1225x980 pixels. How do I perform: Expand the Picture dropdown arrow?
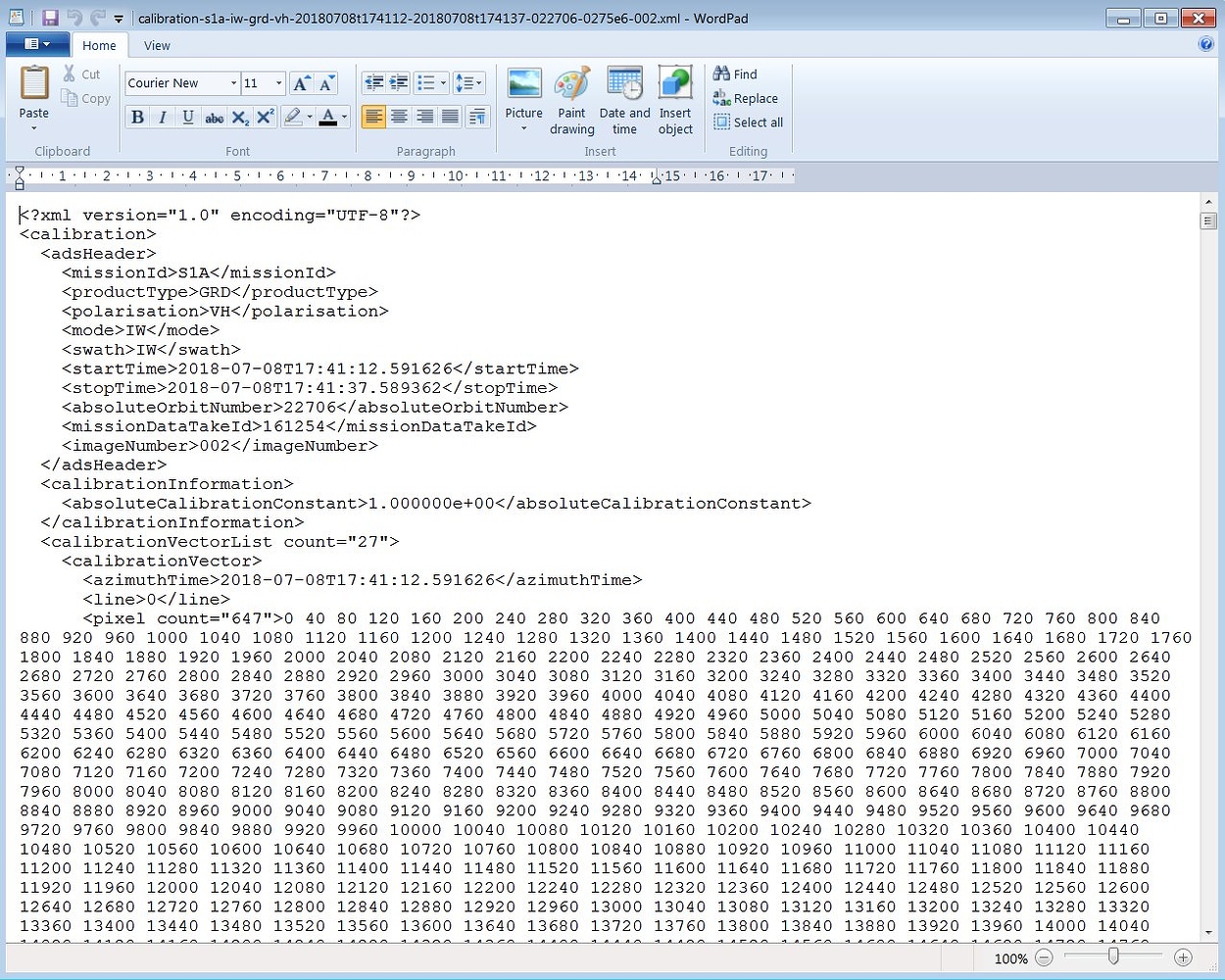coord(524,128)
